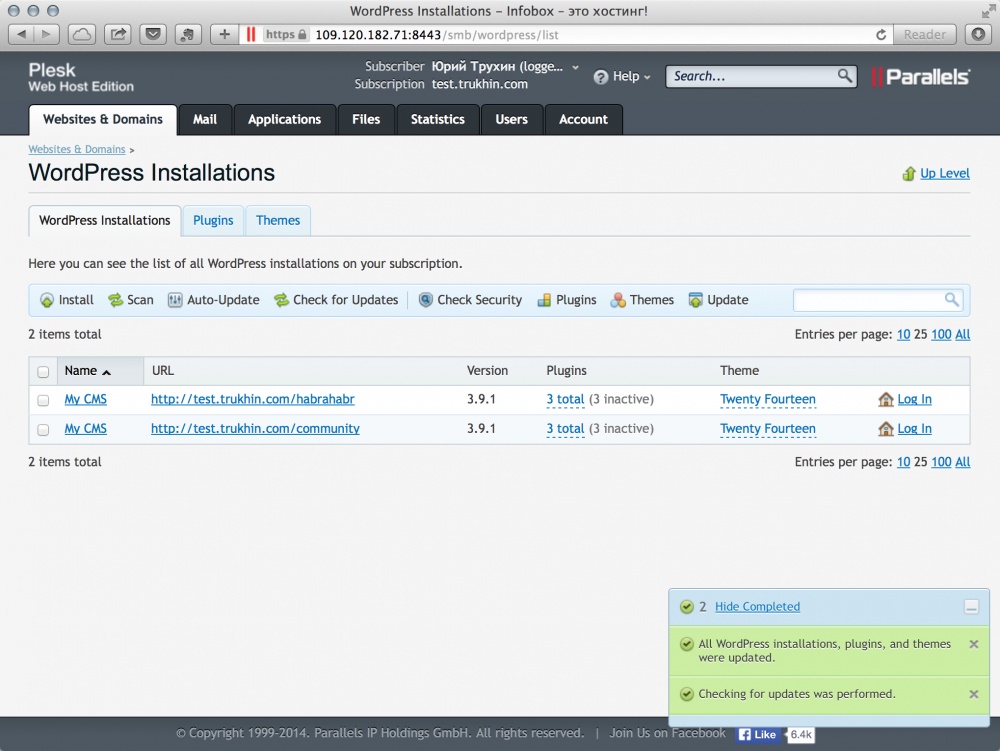Open the Applications tab
This screenshot has width=1000, height=751.
pos(284,120)
